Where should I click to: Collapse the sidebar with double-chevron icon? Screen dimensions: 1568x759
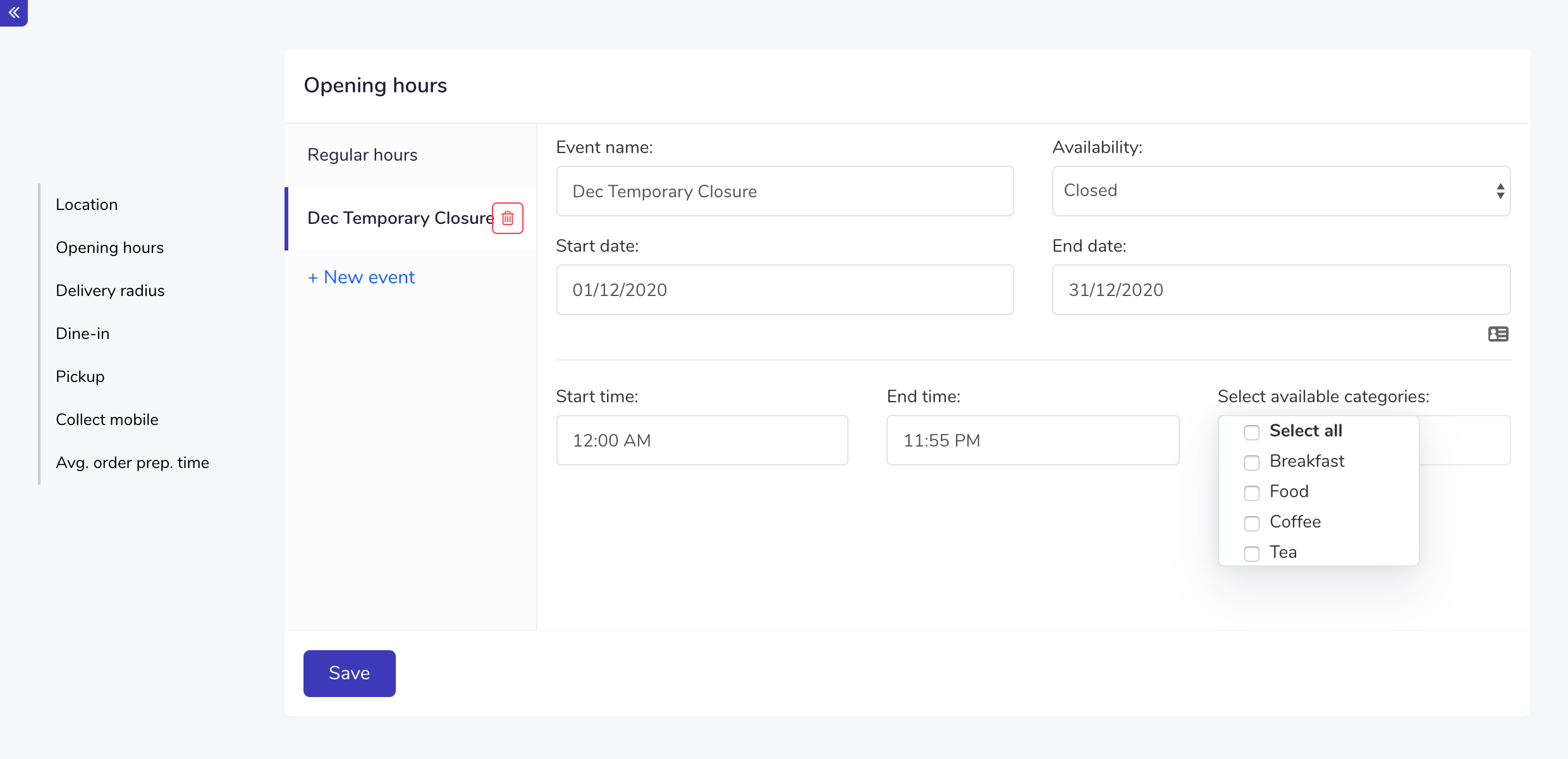(x=13, y=12)
